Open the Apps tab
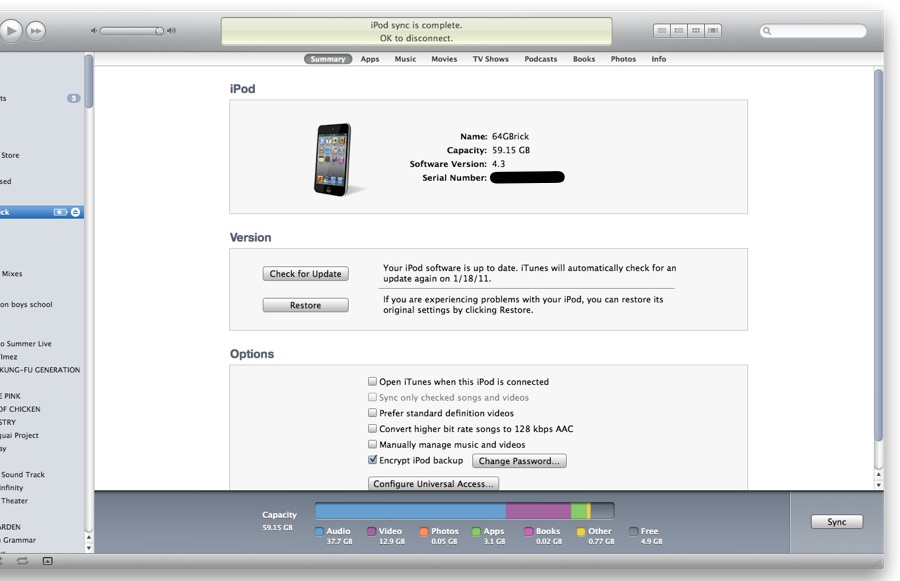The height and width of the screenshot is (581, 900). 370,59
